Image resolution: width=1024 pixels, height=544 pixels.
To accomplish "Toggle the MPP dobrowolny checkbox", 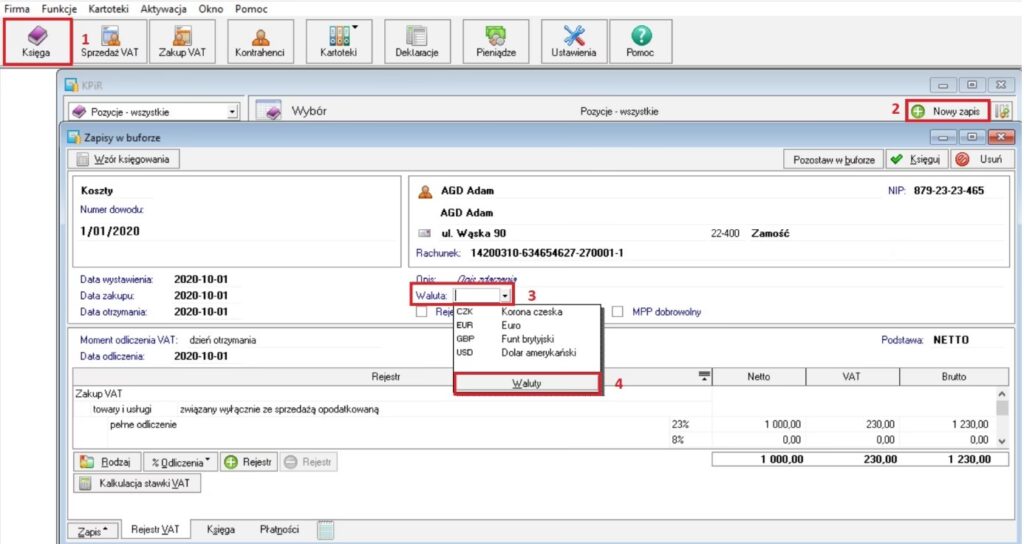I will tap(619, 311).
